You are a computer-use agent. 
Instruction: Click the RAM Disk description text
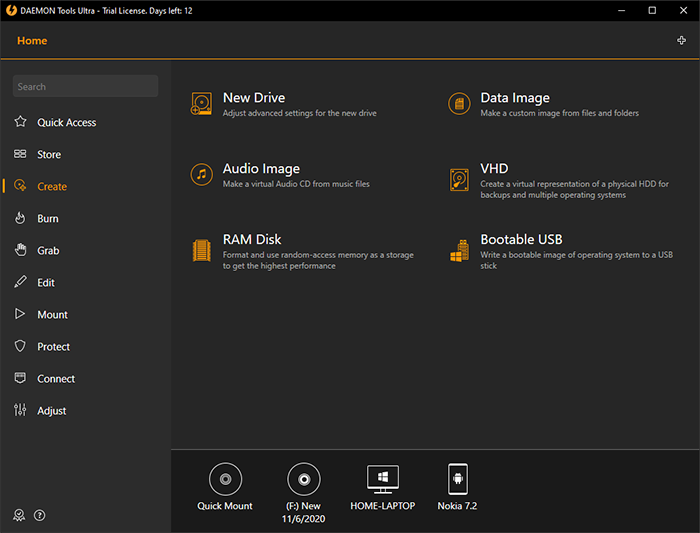pos(318,260)
